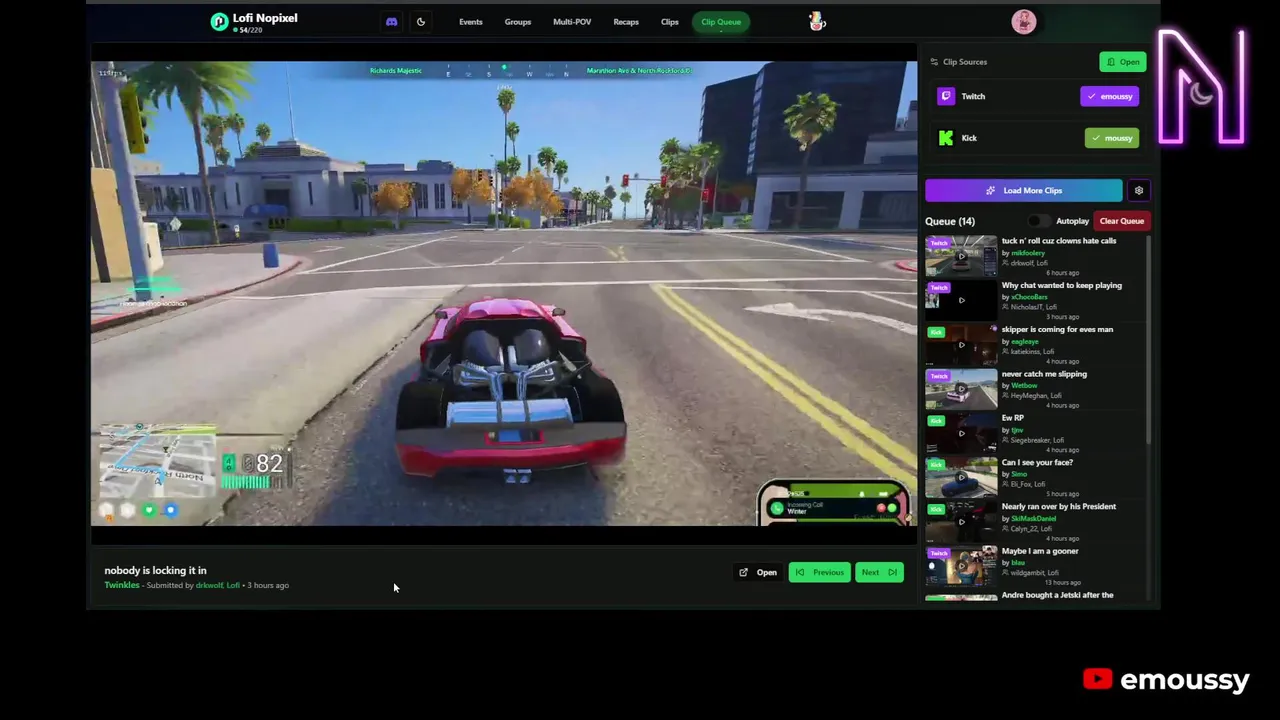Play the 'never catch me slipping' thumbnail

coord(961,389)
